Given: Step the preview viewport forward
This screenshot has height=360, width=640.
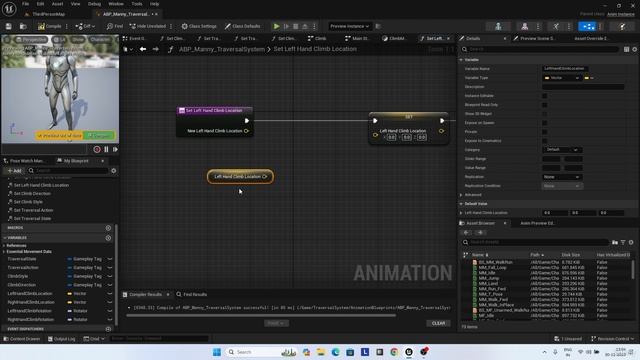Looking at the screenshot, I should [116, 149].
